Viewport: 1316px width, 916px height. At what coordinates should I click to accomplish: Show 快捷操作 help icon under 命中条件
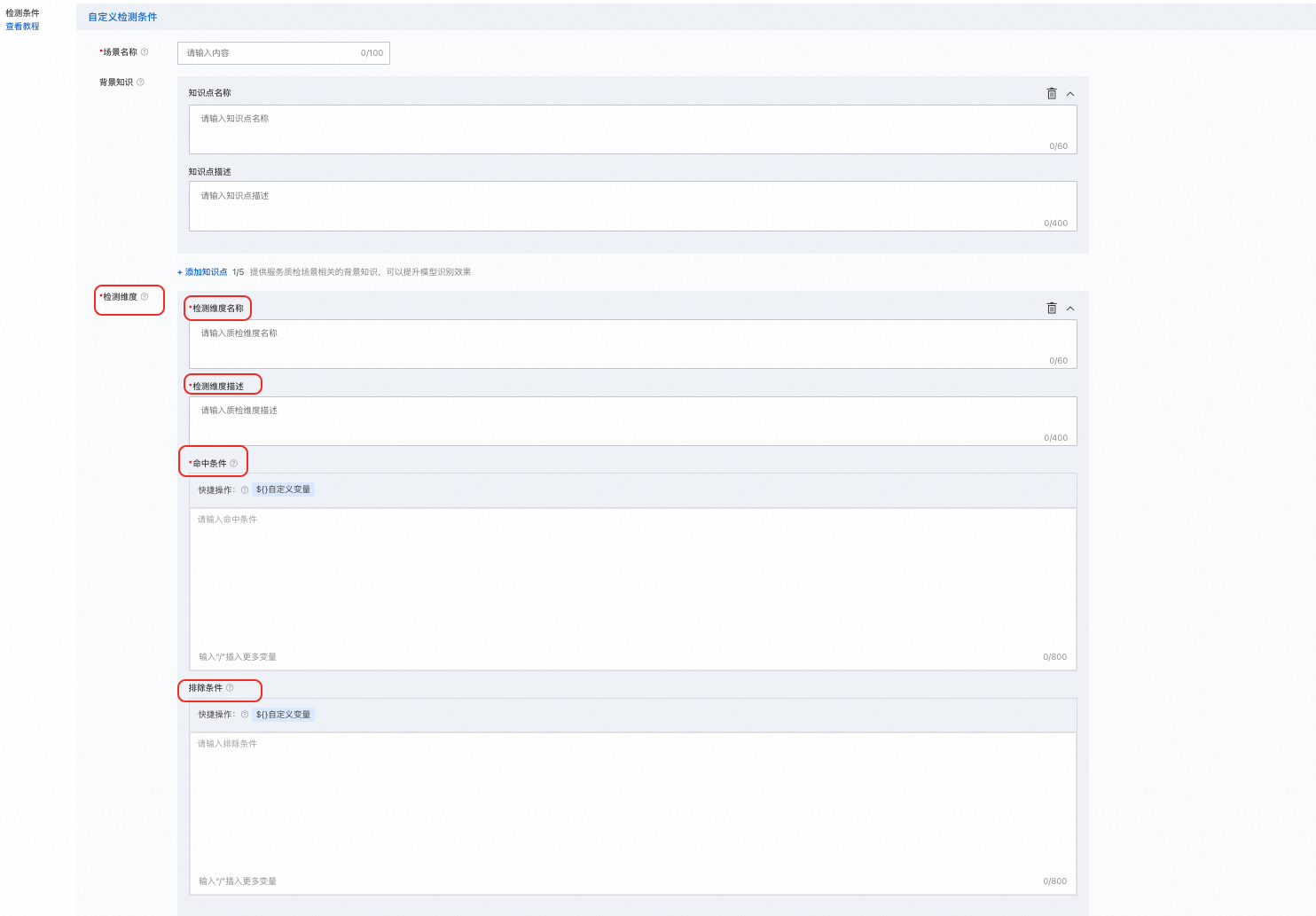coord(245,489)
